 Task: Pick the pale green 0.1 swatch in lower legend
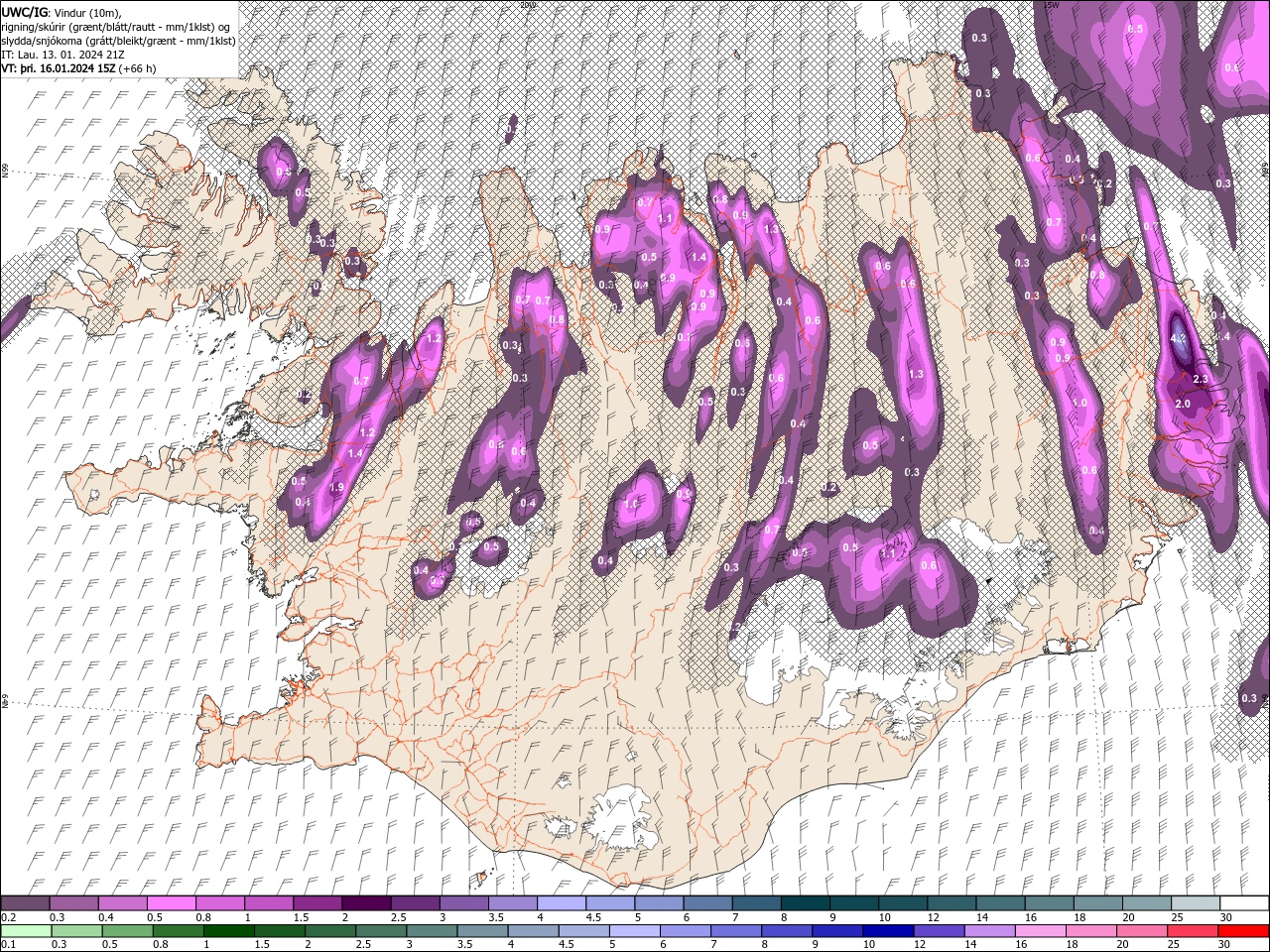pos(26,931)
